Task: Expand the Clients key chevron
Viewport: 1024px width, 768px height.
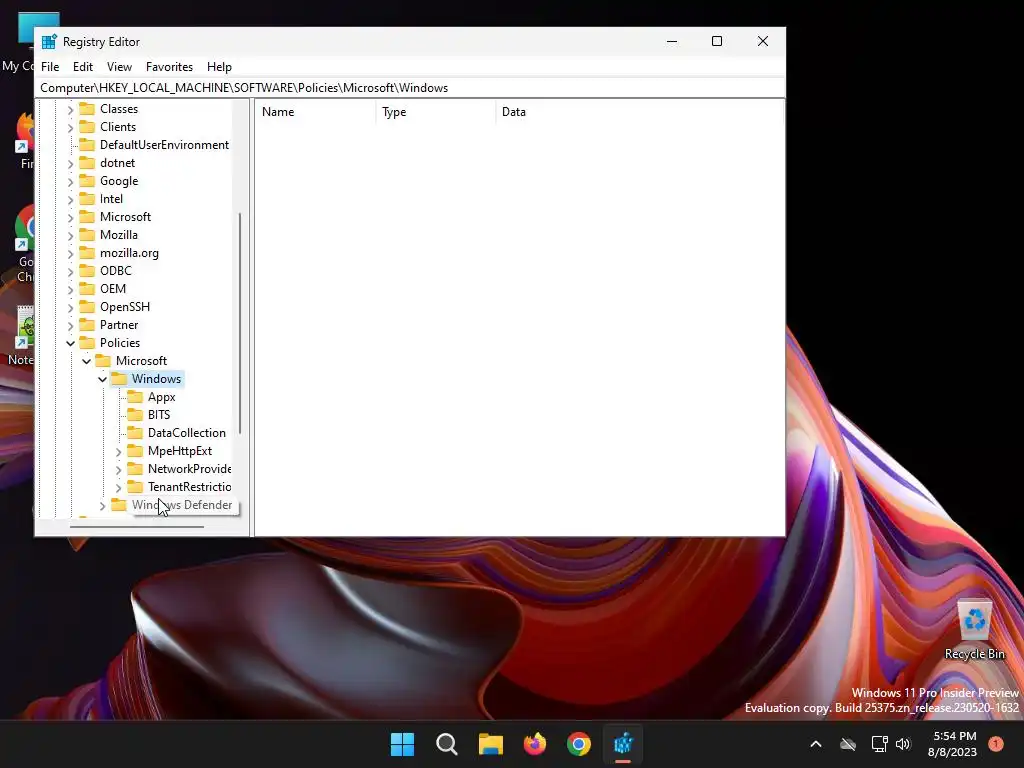Action: point(71,127)
